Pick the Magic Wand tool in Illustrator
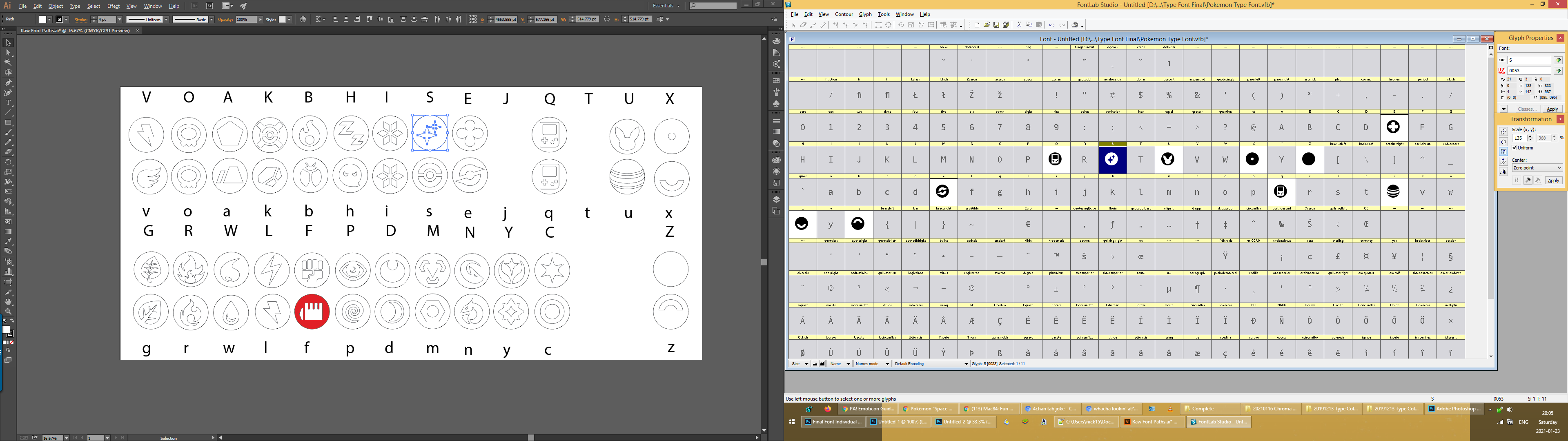The image size is (1568, 441). pos(9,63)
